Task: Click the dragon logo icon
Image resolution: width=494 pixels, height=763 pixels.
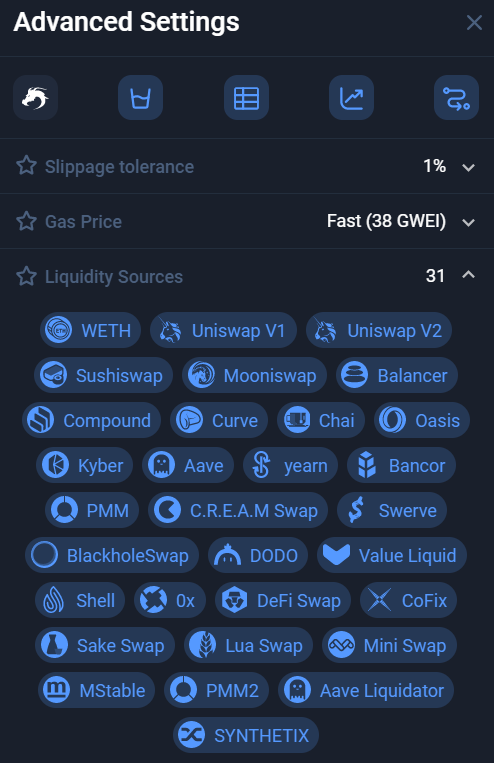Action: [x=36, y=97]
